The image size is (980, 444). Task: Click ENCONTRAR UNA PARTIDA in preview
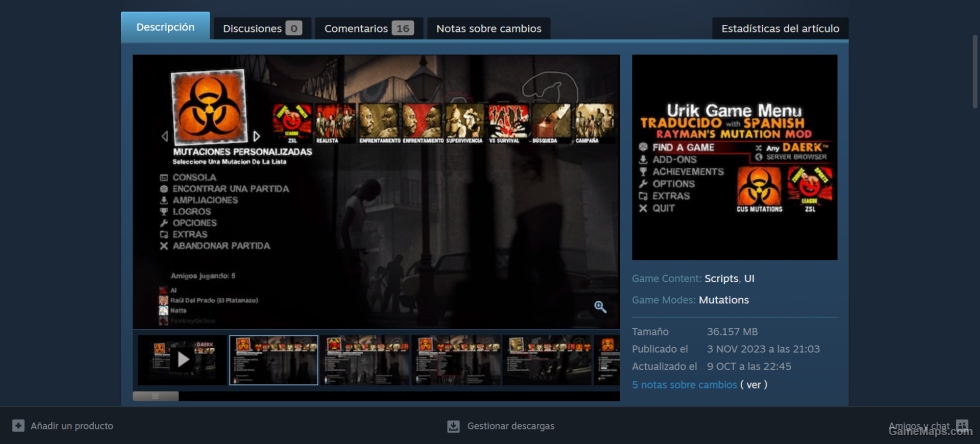click(231, 189)
